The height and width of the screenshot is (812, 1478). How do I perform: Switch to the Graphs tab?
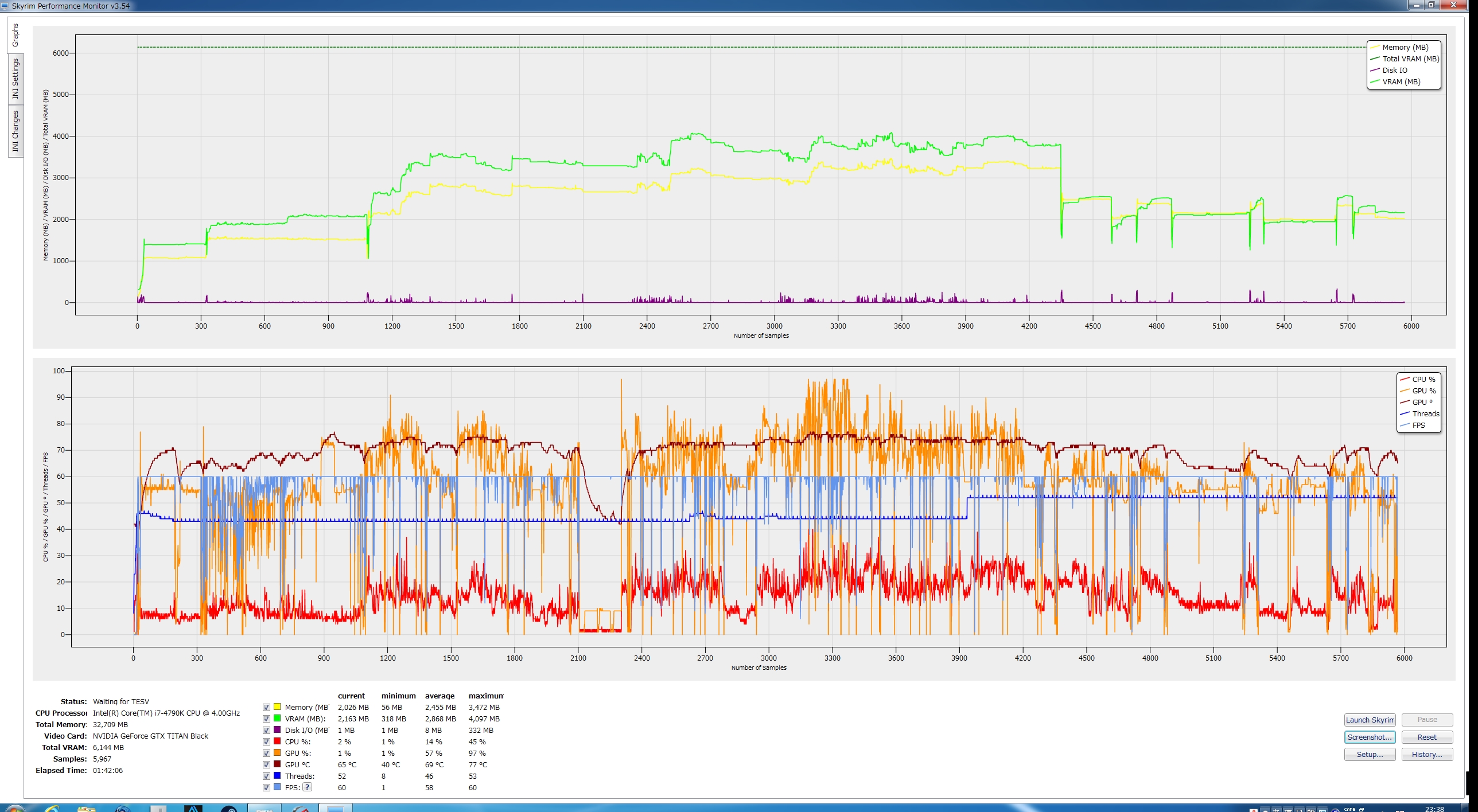pos(15,35)
